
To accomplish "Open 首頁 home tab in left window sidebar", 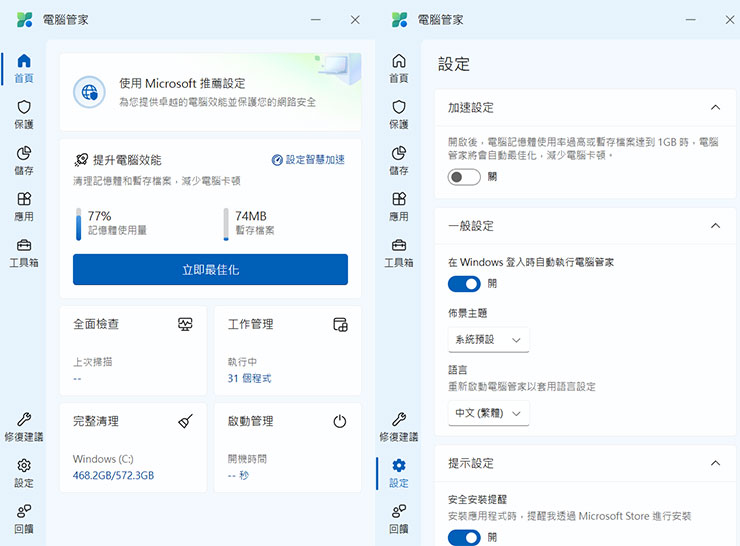I will (x=24, y=68).
